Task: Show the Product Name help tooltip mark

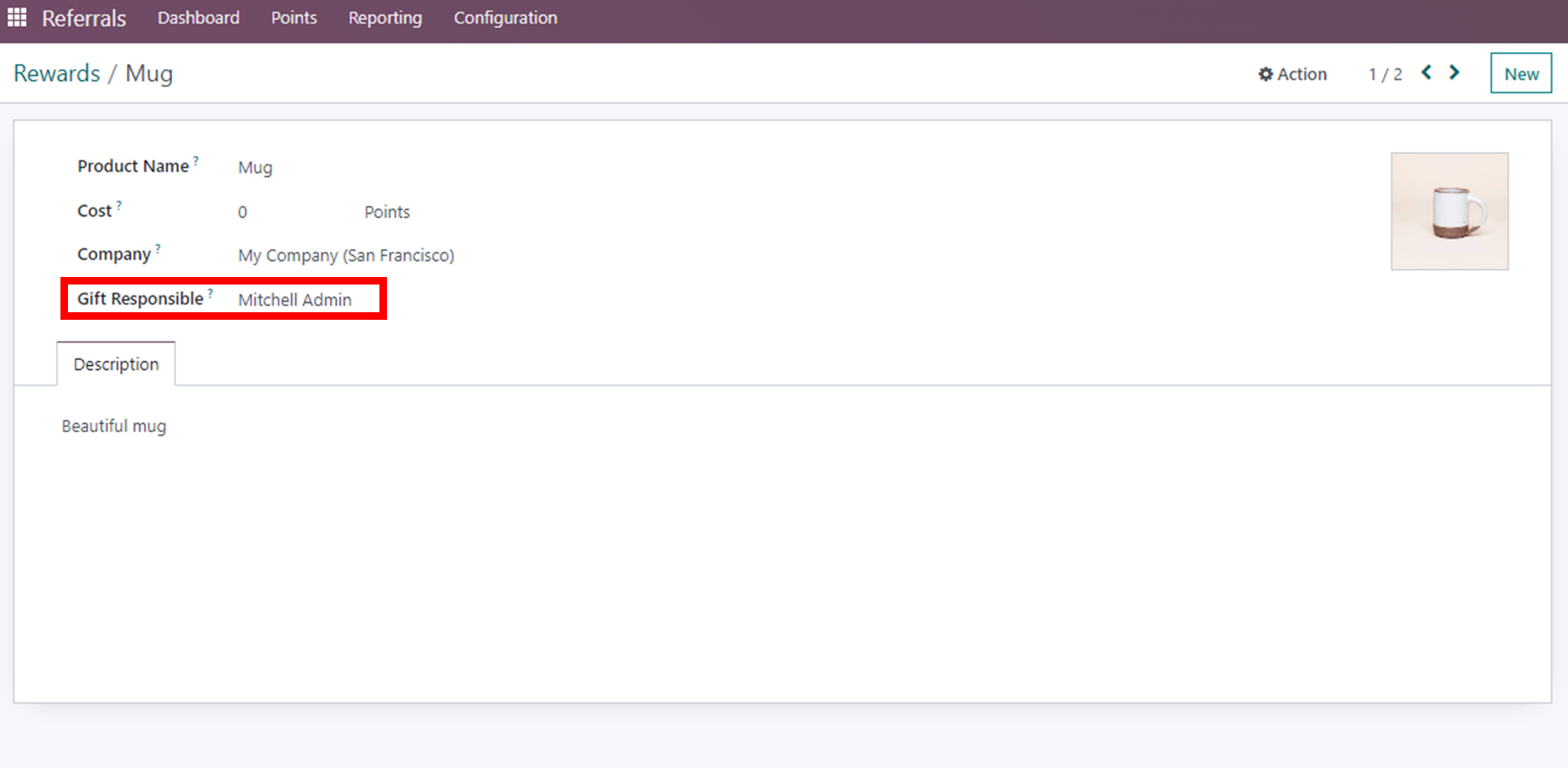Action: tap(196, 159)
